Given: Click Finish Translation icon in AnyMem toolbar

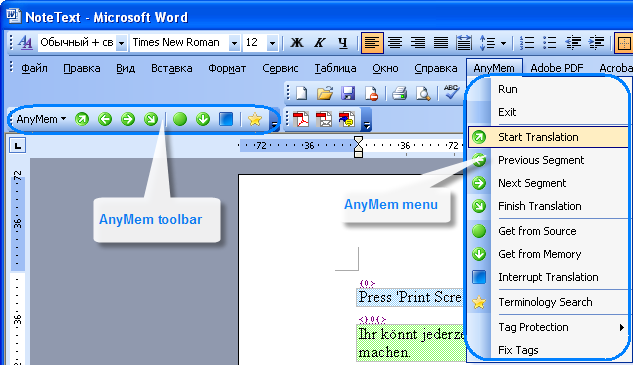Looking at the screenshot, I should [151, 119].
